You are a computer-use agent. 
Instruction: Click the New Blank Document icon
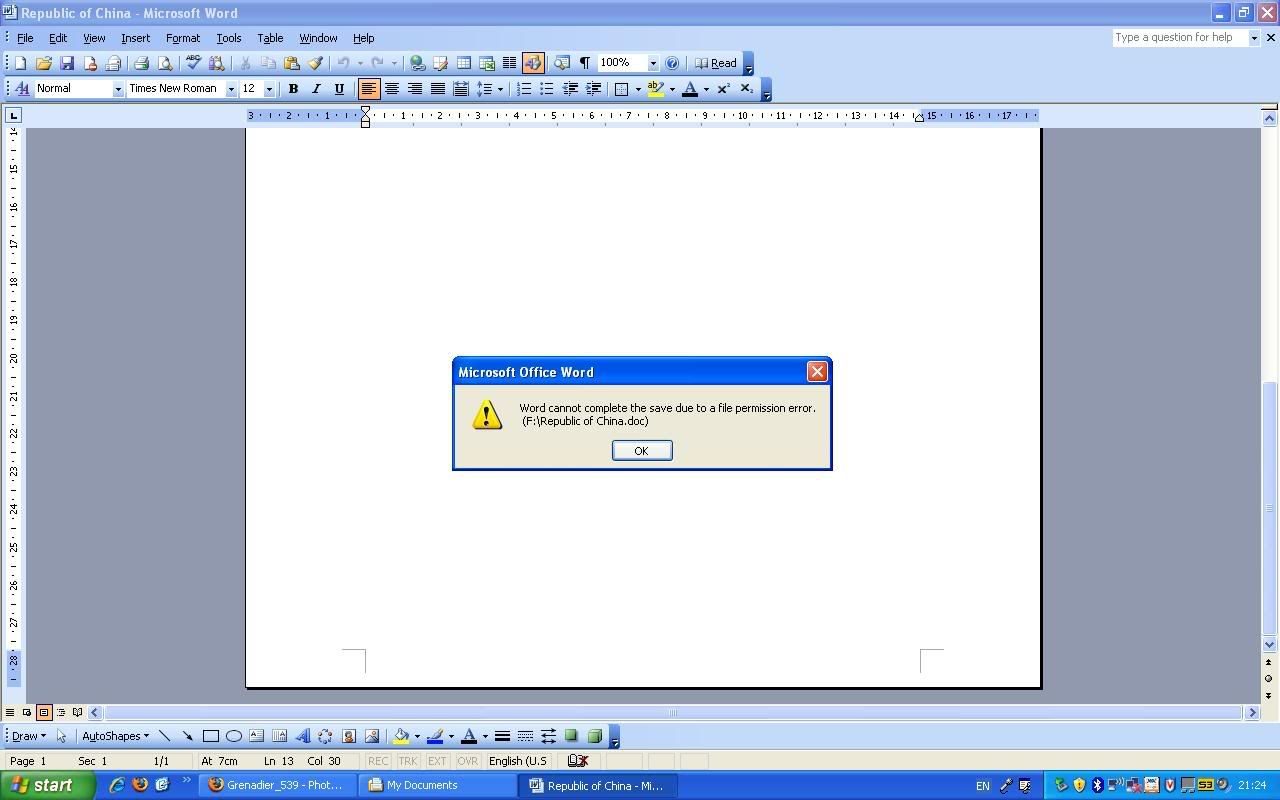(20, 63)
